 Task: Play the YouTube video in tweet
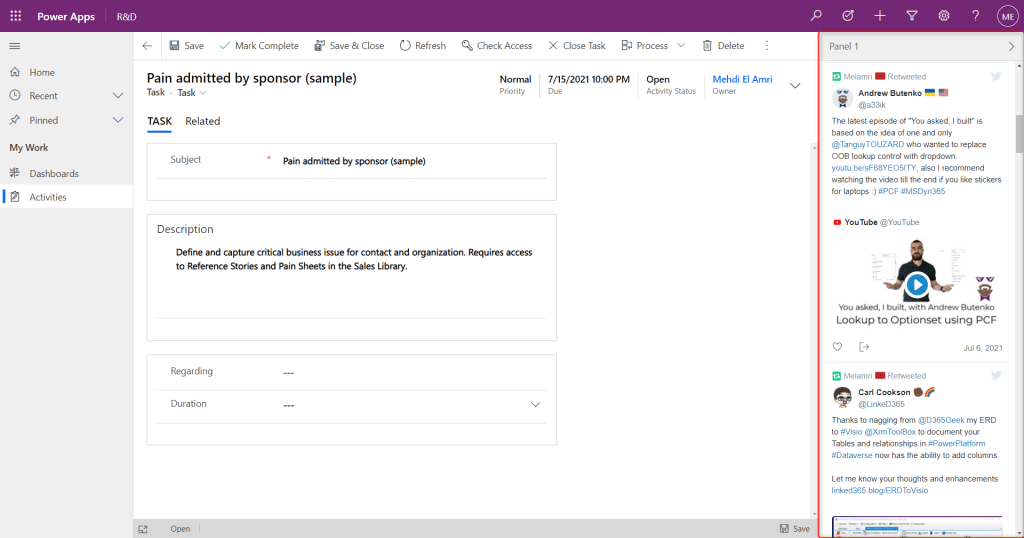[917, 284]
